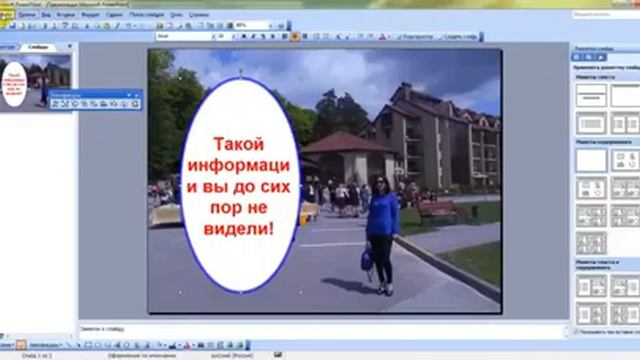640x360 pixels.
Task: Increase the font size
Action: point(338,36)
